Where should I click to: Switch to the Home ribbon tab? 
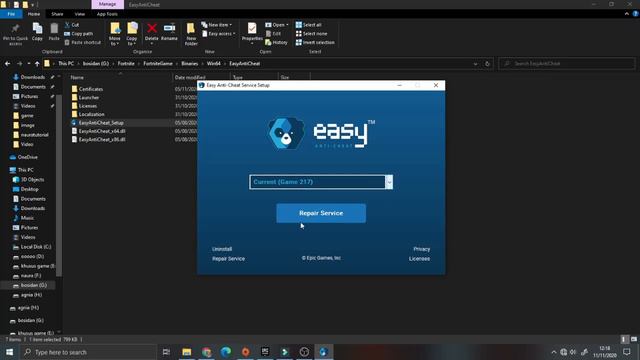coord(34,14)
